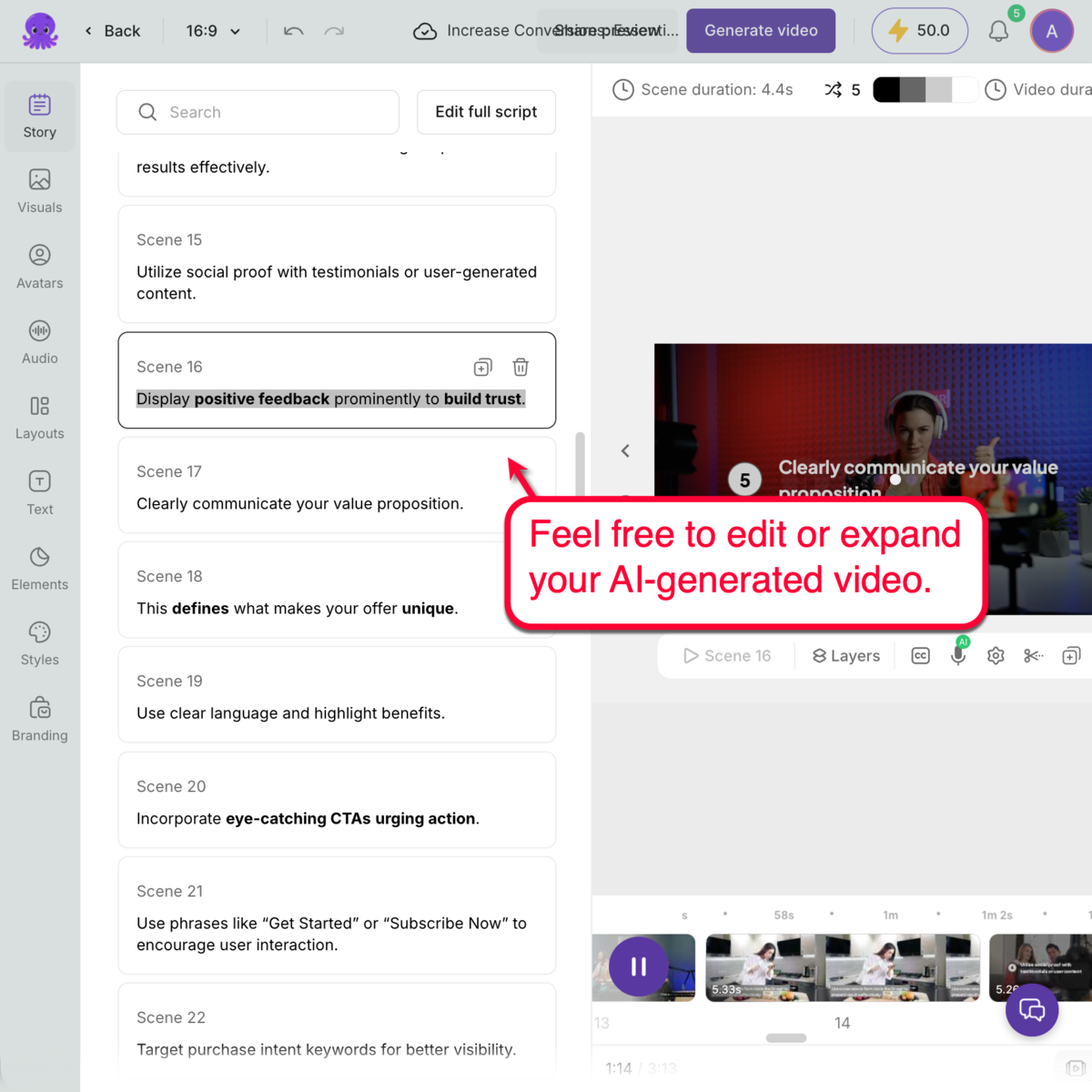Open the Layers panel button

click(x=846, y=656)
